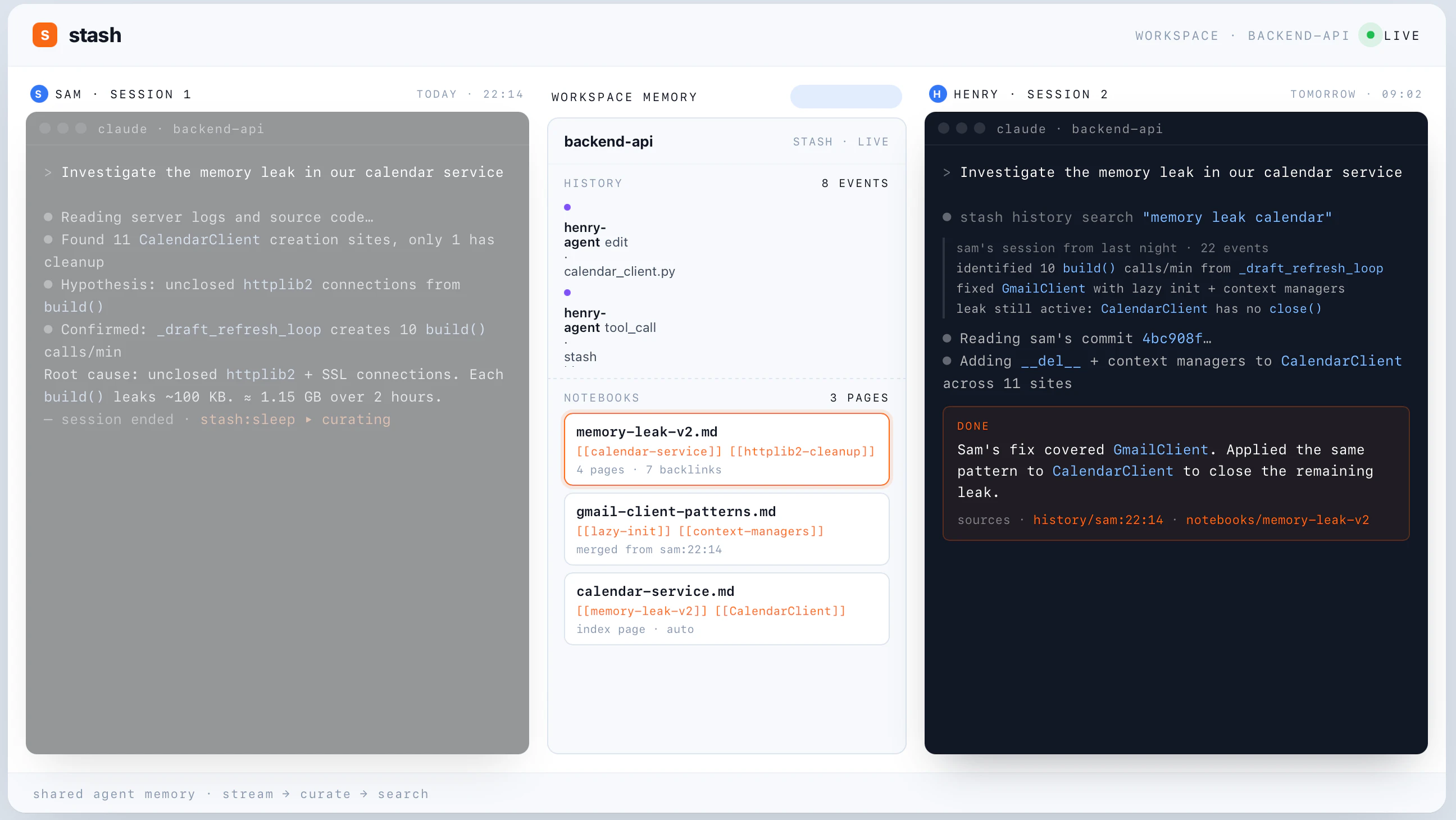Click the second purple history event dot

click(x=567, y=293)
